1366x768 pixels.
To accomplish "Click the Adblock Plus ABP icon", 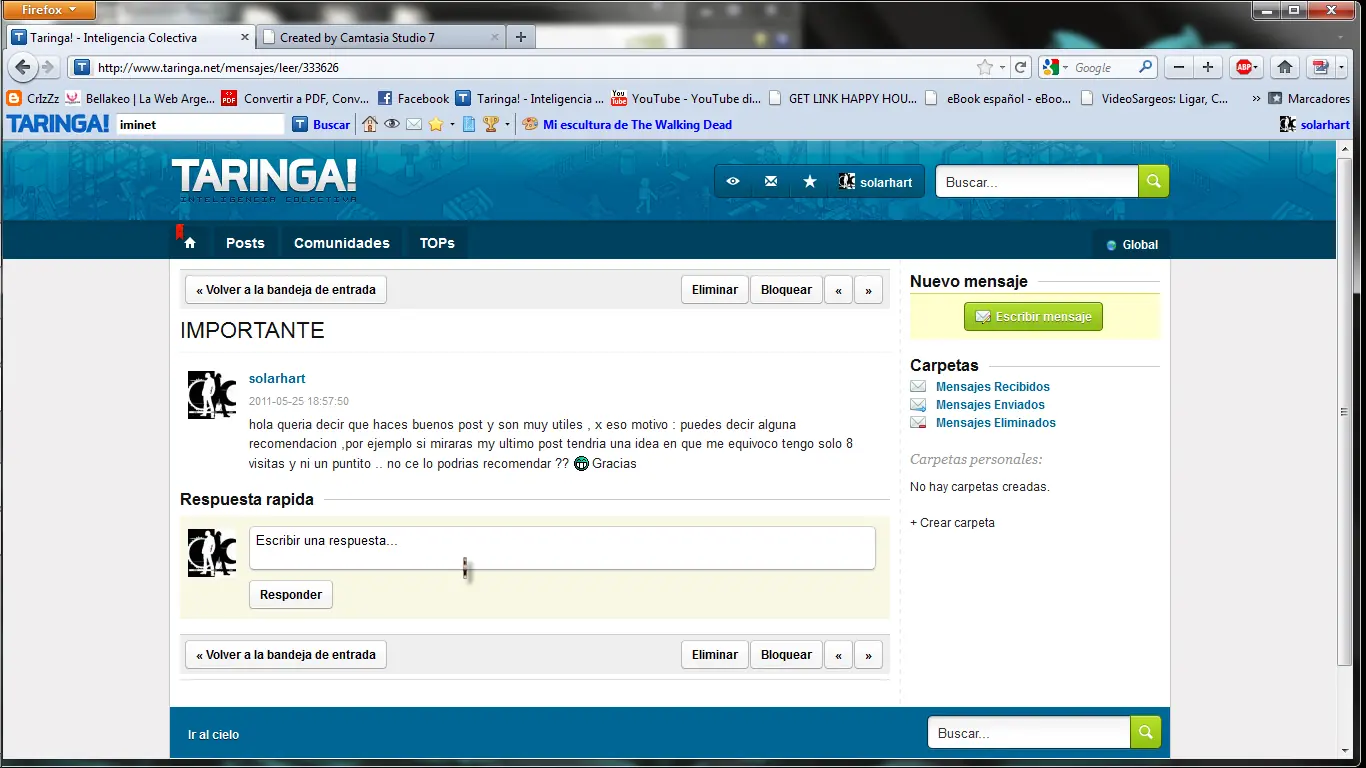I will point(1242,67).
